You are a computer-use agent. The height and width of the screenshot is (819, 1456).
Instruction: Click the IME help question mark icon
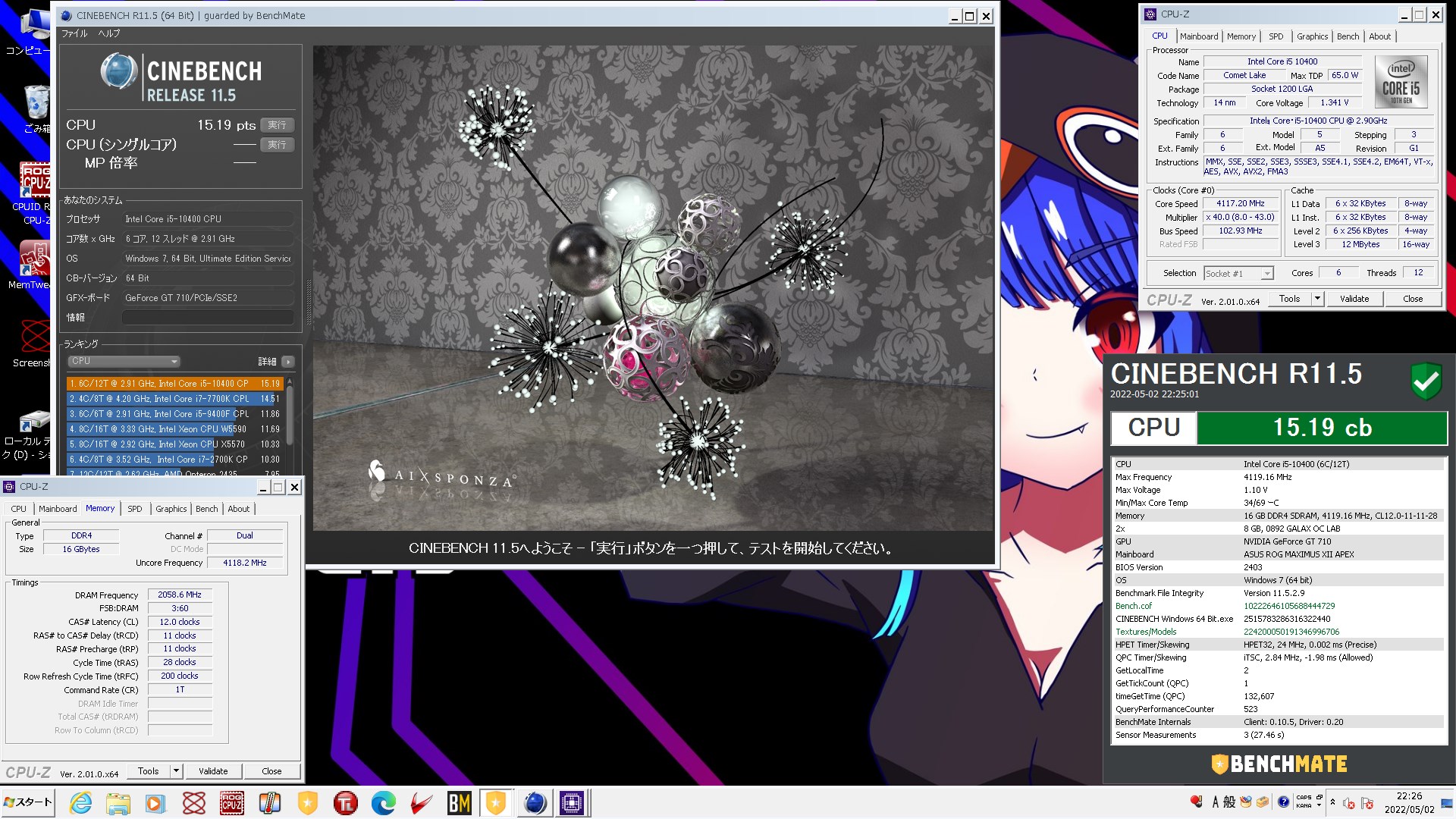click(1283, 802)
